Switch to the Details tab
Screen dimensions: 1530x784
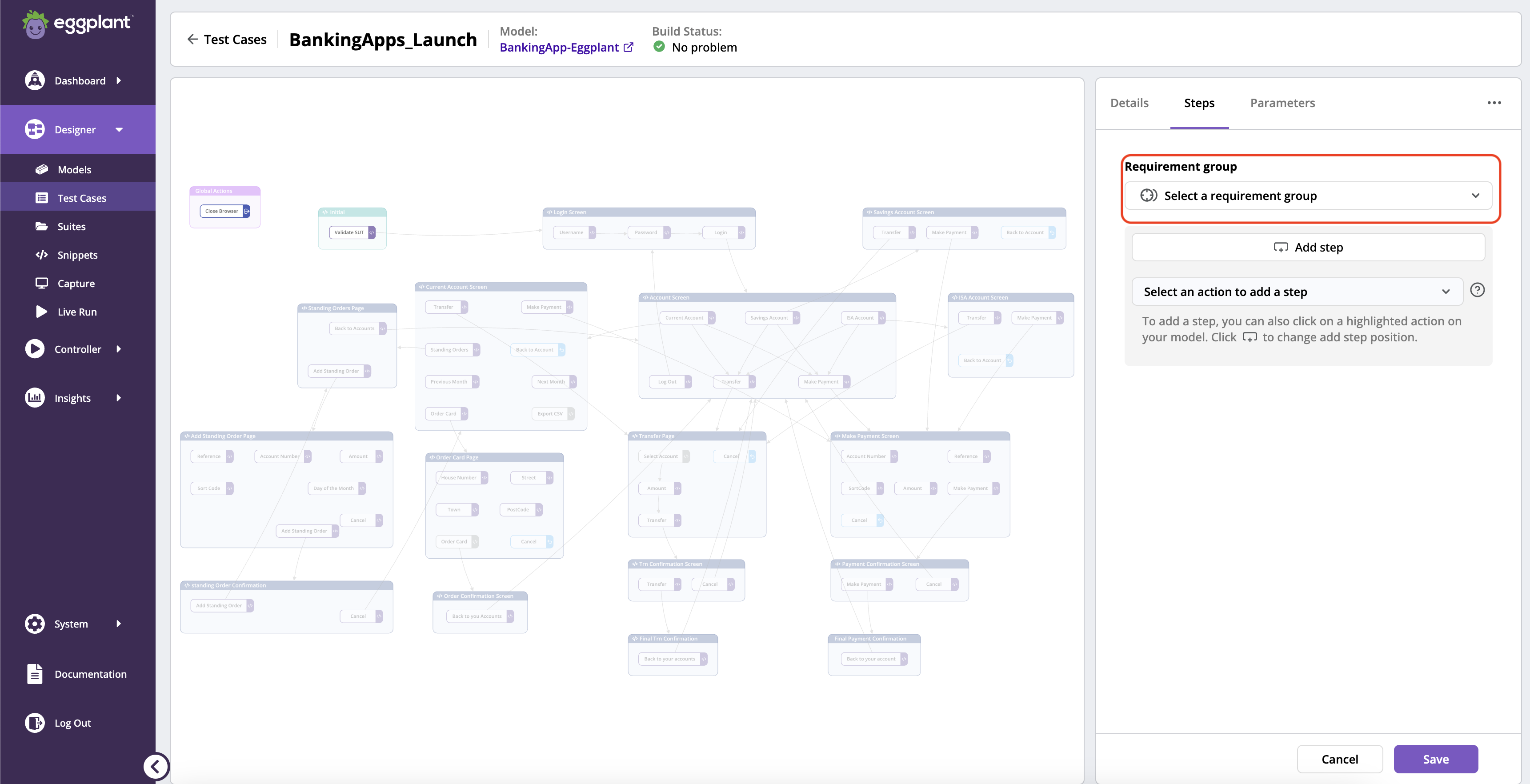point(1130,102)
